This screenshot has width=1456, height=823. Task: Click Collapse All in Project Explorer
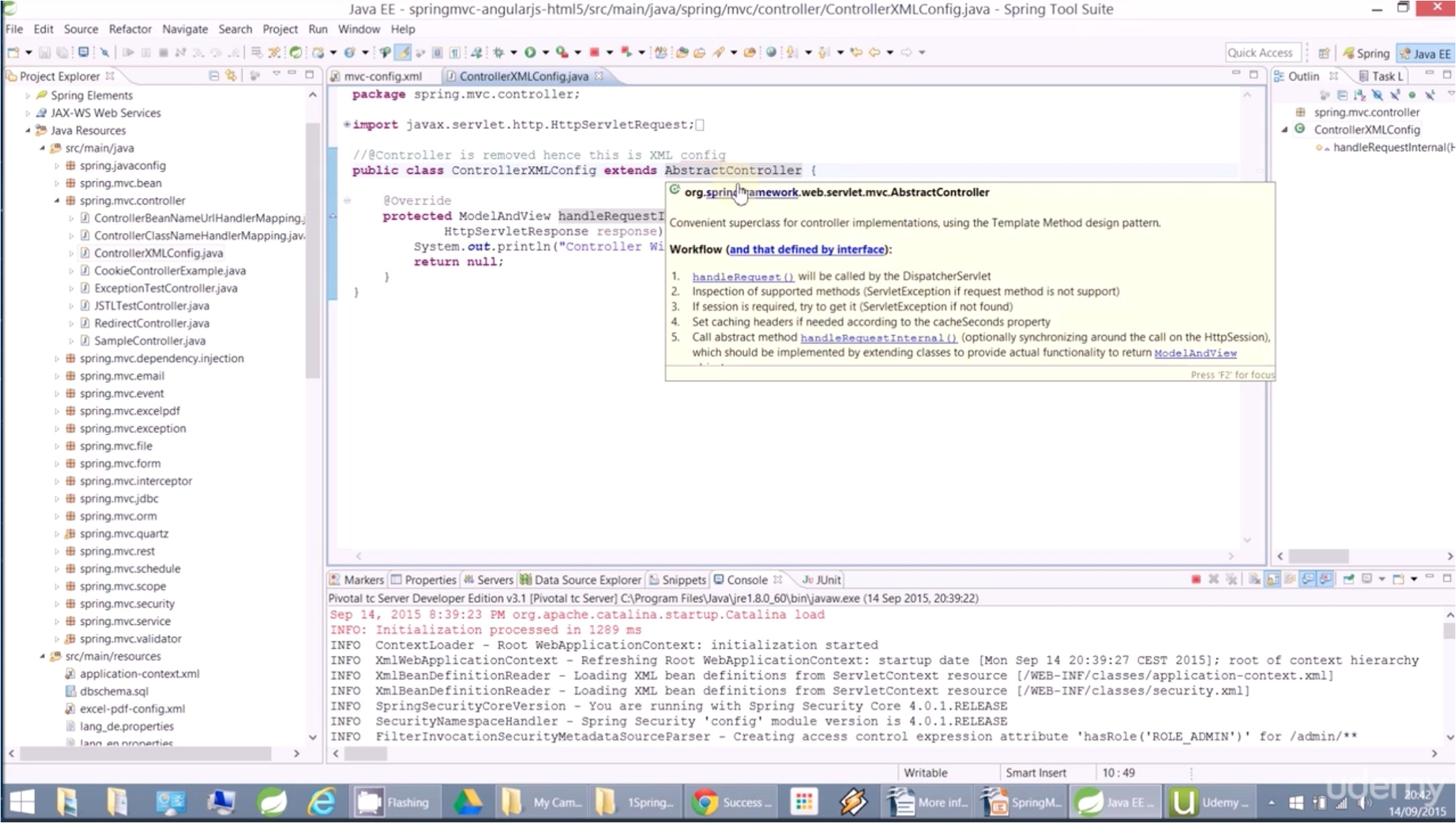[x=213, y=76]
